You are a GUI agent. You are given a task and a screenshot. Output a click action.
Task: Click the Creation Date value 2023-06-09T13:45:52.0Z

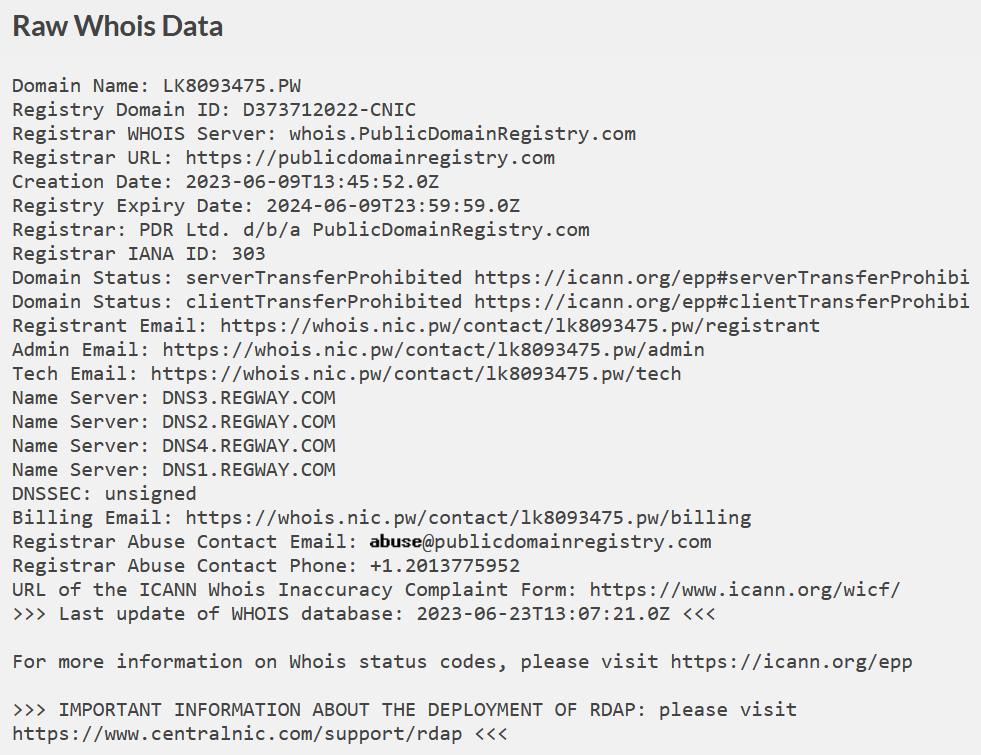pos(312,182)
